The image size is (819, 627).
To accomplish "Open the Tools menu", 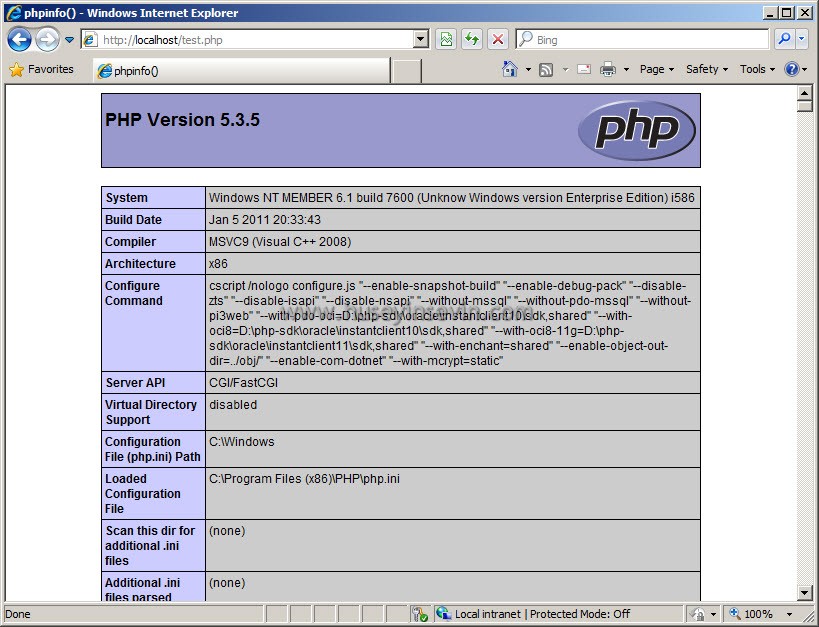I will tap(757, 69).
